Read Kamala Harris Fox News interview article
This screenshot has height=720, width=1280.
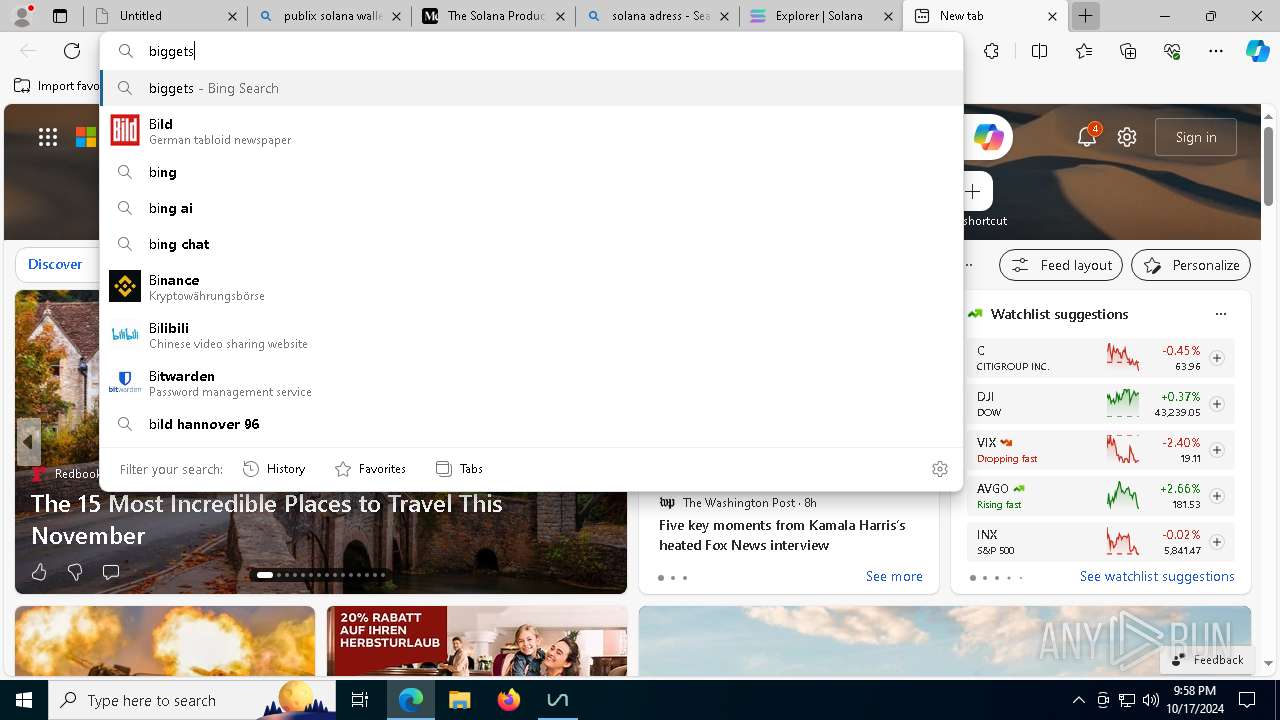782,535
